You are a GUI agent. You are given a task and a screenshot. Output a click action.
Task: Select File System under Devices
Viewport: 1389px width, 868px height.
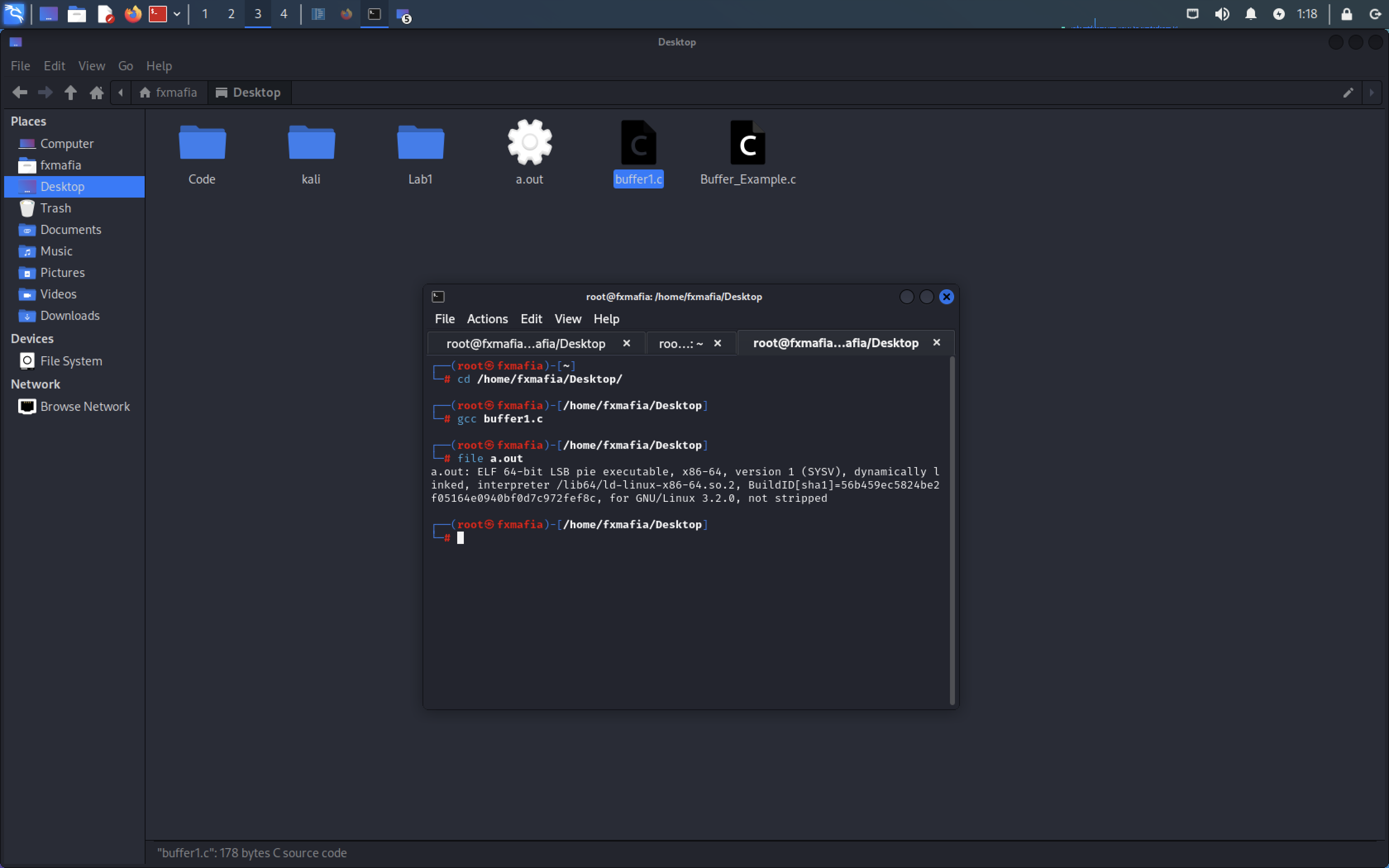point(74,361)
